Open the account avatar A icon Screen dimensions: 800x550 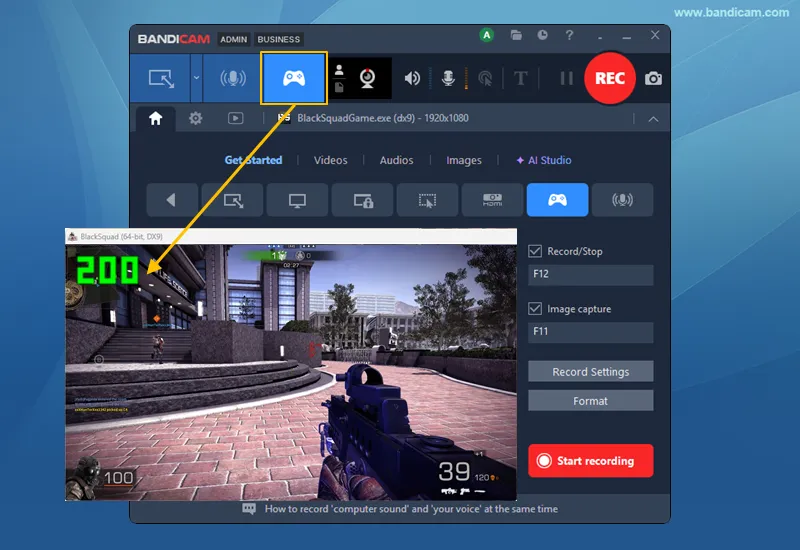(x=487, y=35)
